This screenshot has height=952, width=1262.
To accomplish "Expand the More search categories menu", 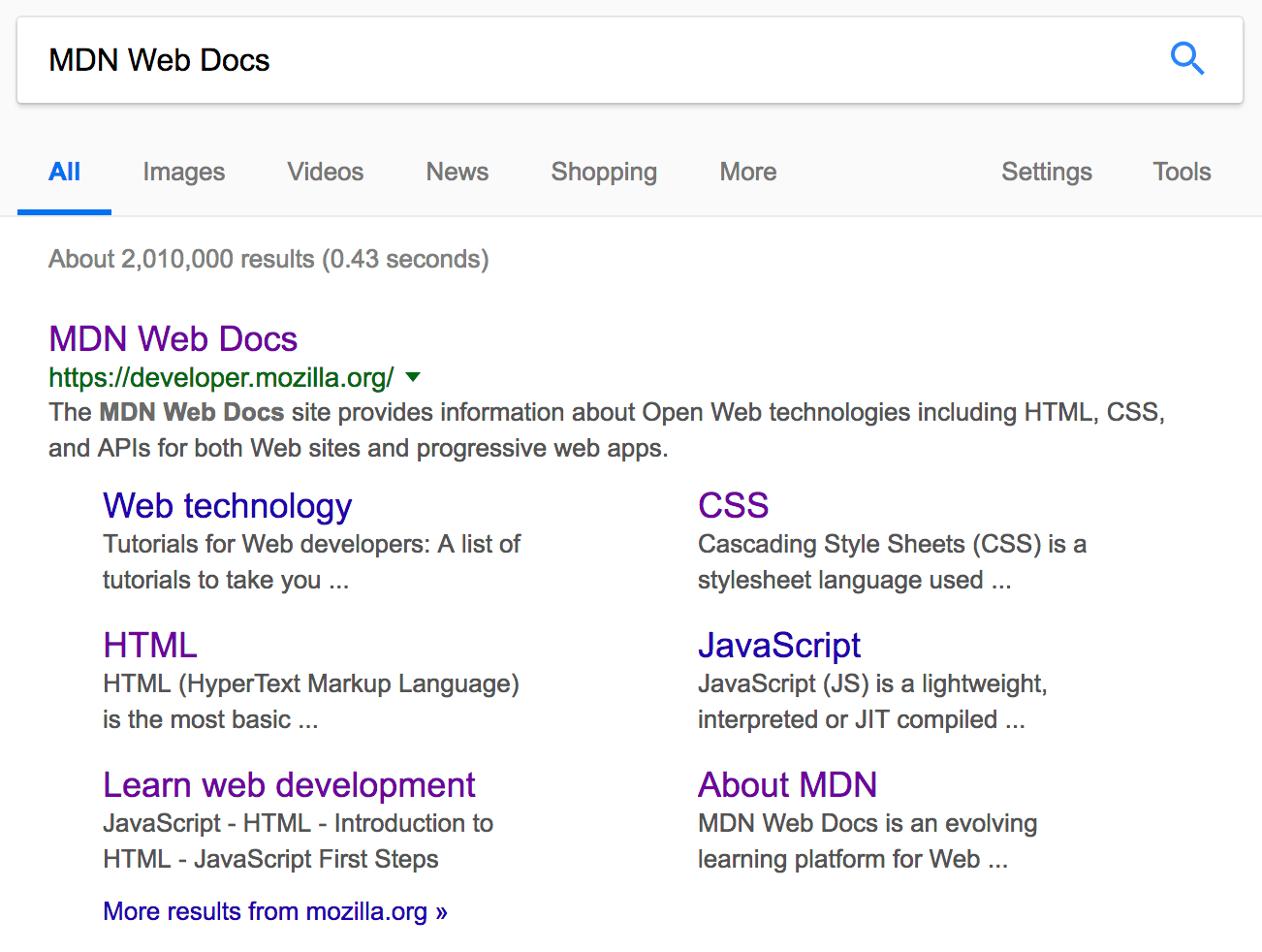I will [x=747, y=172].
